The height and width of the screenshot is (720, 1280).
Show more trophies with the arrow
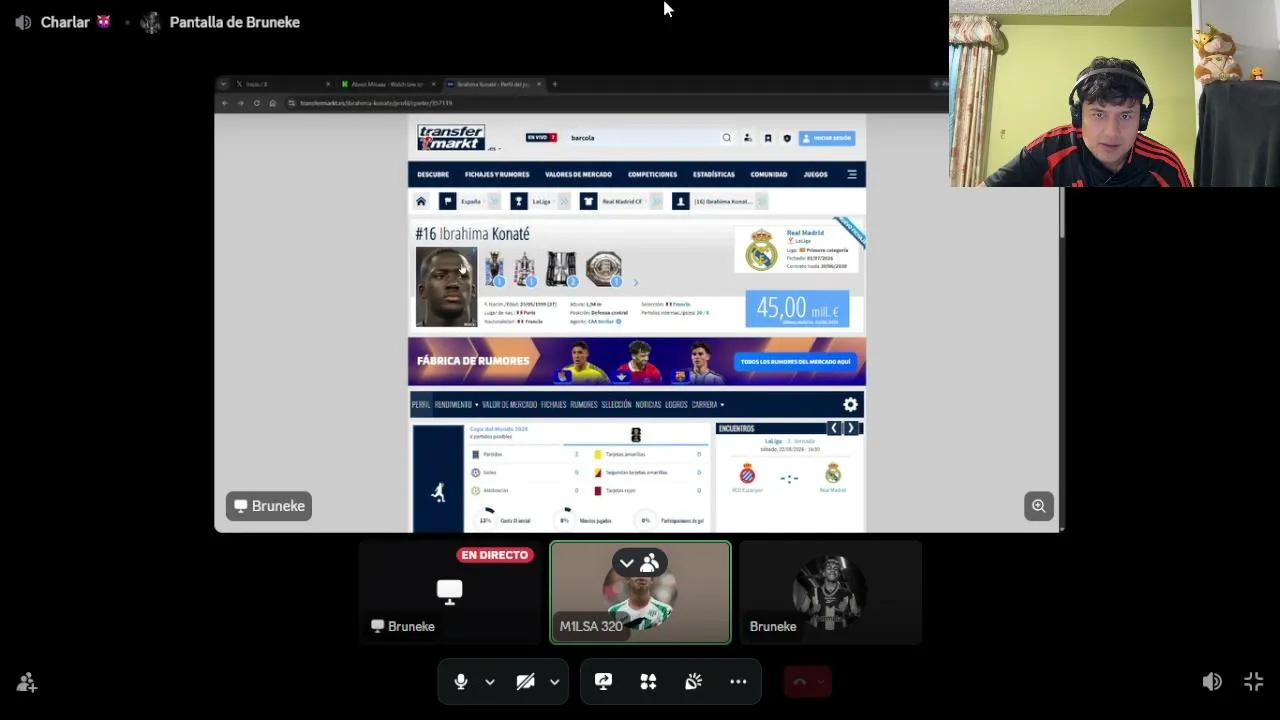pos(635,282)
